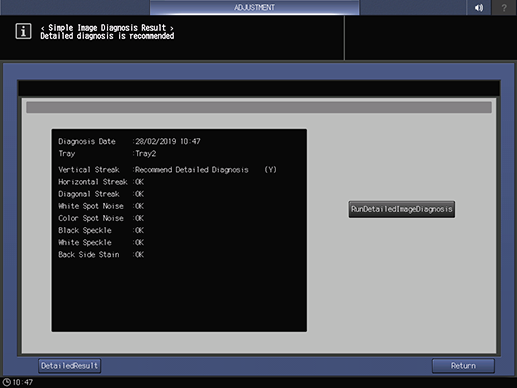The height and width of the screenshot is (388, 517).
Task: Click the Diagonal Streak row
Action: click(101, 194)
